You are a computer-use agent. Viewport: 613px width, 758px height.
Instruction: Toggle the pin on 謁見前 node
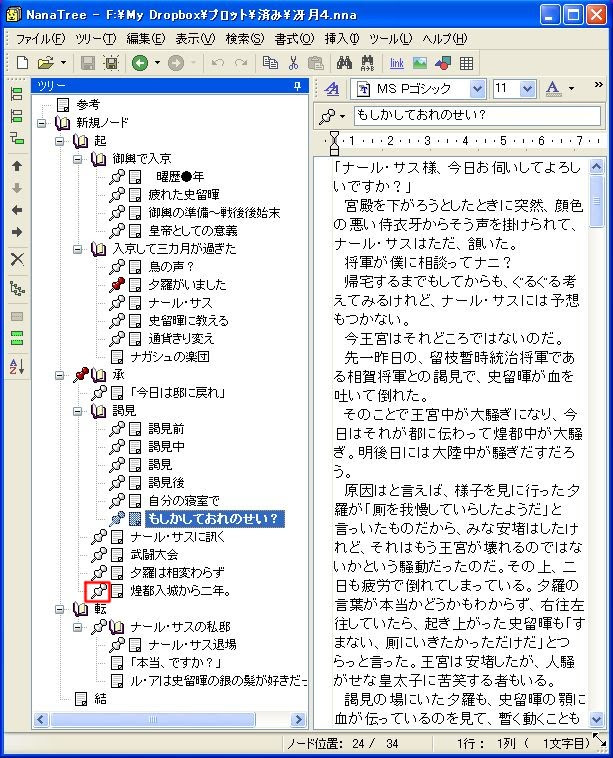point(117,428)
